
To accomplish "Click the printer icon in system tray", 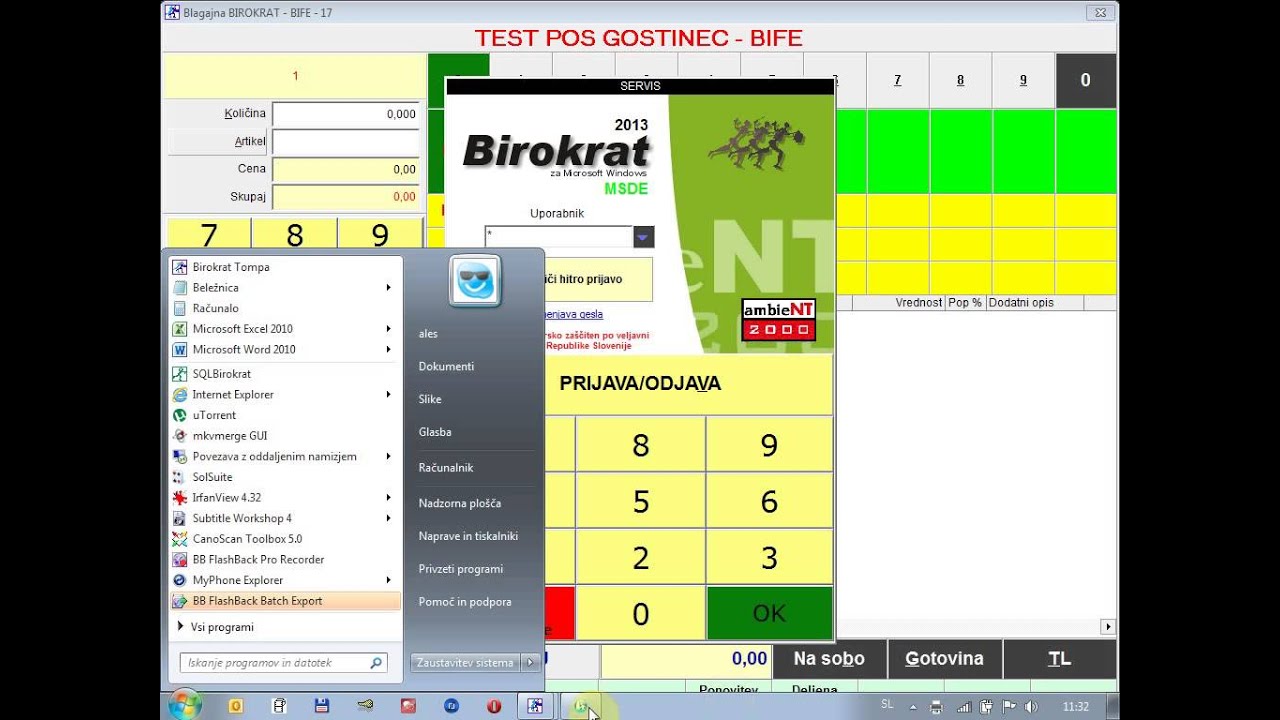I will click(936, 707).
